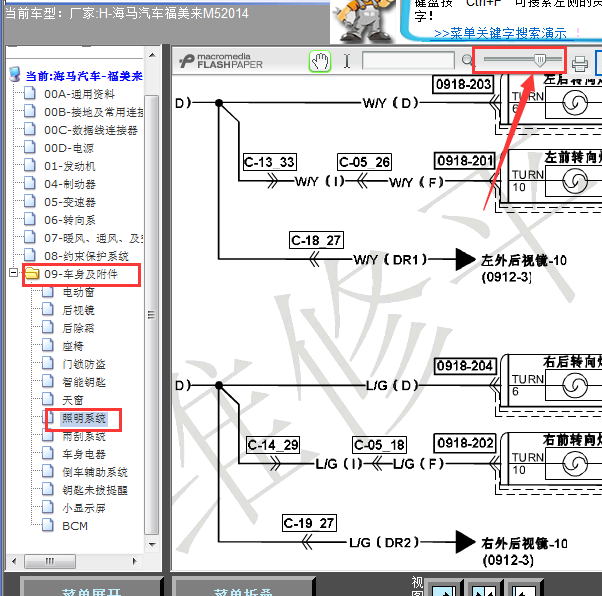The height and width of the screenshot is (596, 602).
Task: Click the magnifier find icon
Action: [467, 60]
